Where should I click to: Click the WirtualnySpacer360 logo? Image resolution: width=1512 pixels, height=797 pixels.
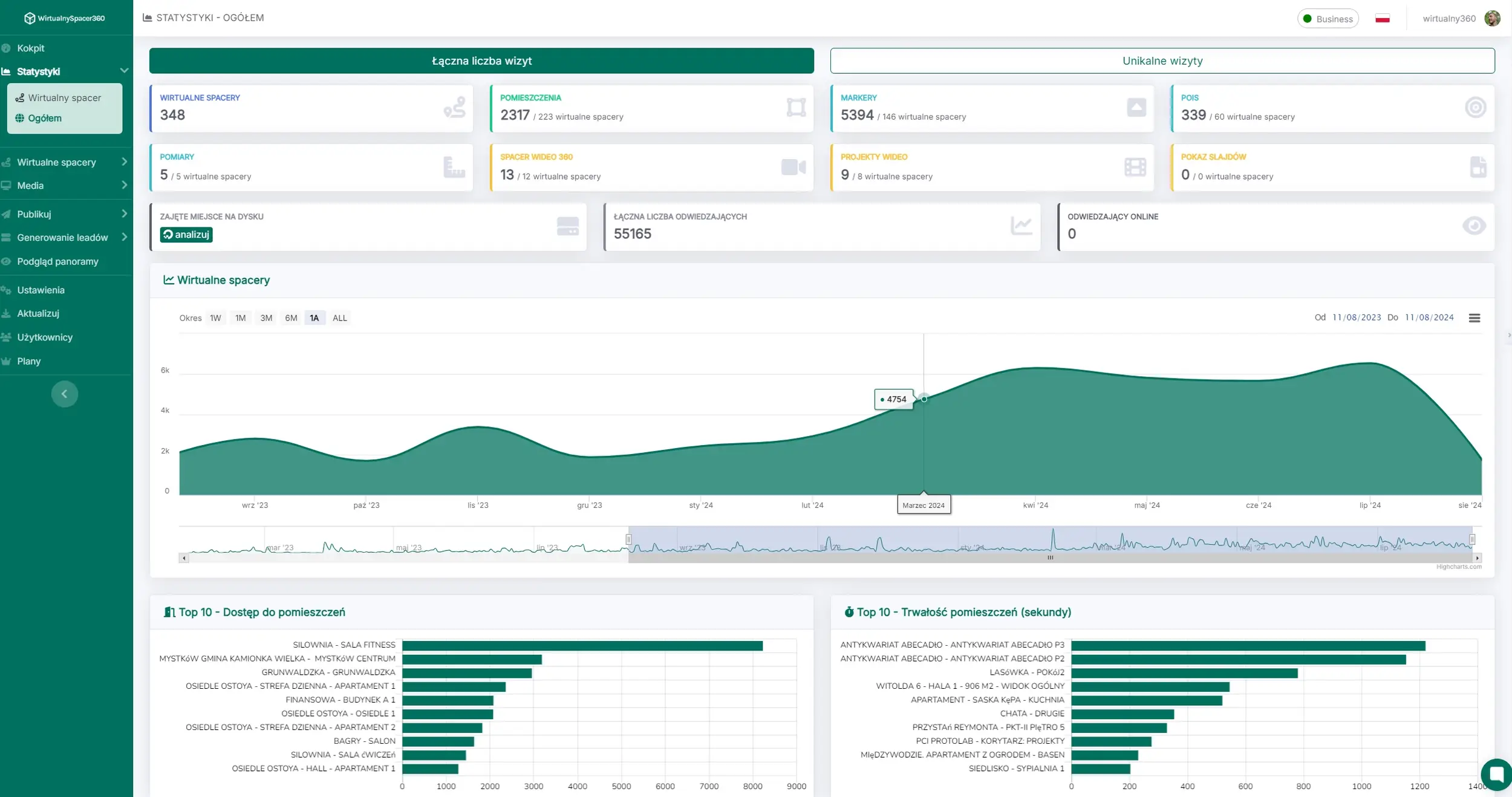(x=65, y=18)
